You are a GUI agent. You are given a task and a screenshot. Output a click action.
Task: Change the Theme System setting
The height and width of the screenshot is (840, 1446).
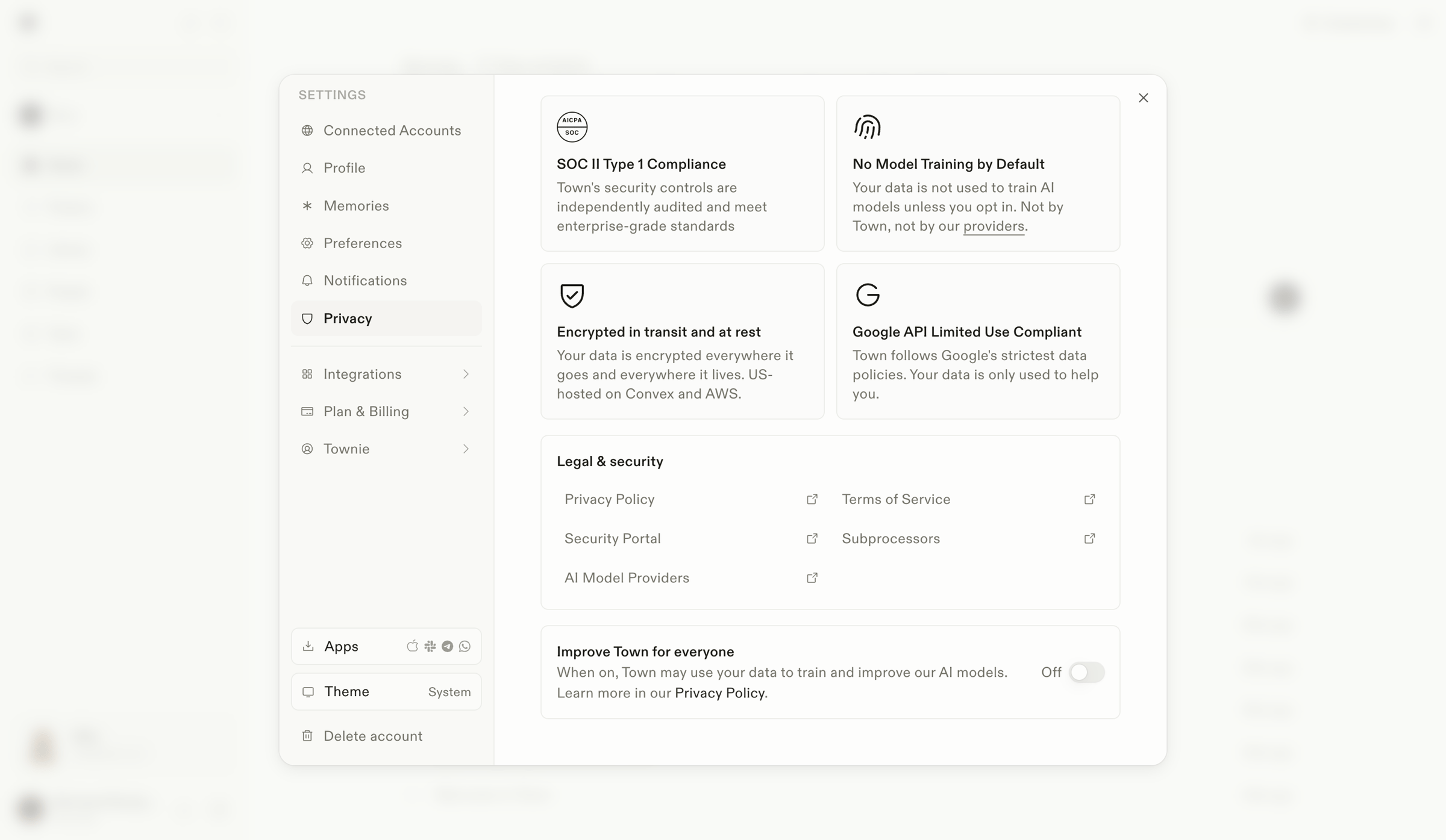pos(386,691)
